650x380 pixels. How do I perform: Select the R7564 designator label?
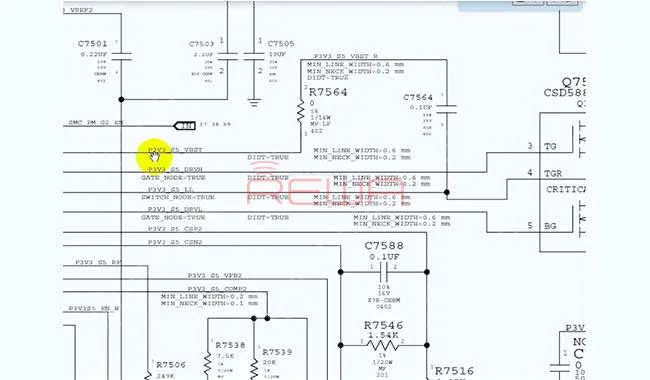[328, 92]
